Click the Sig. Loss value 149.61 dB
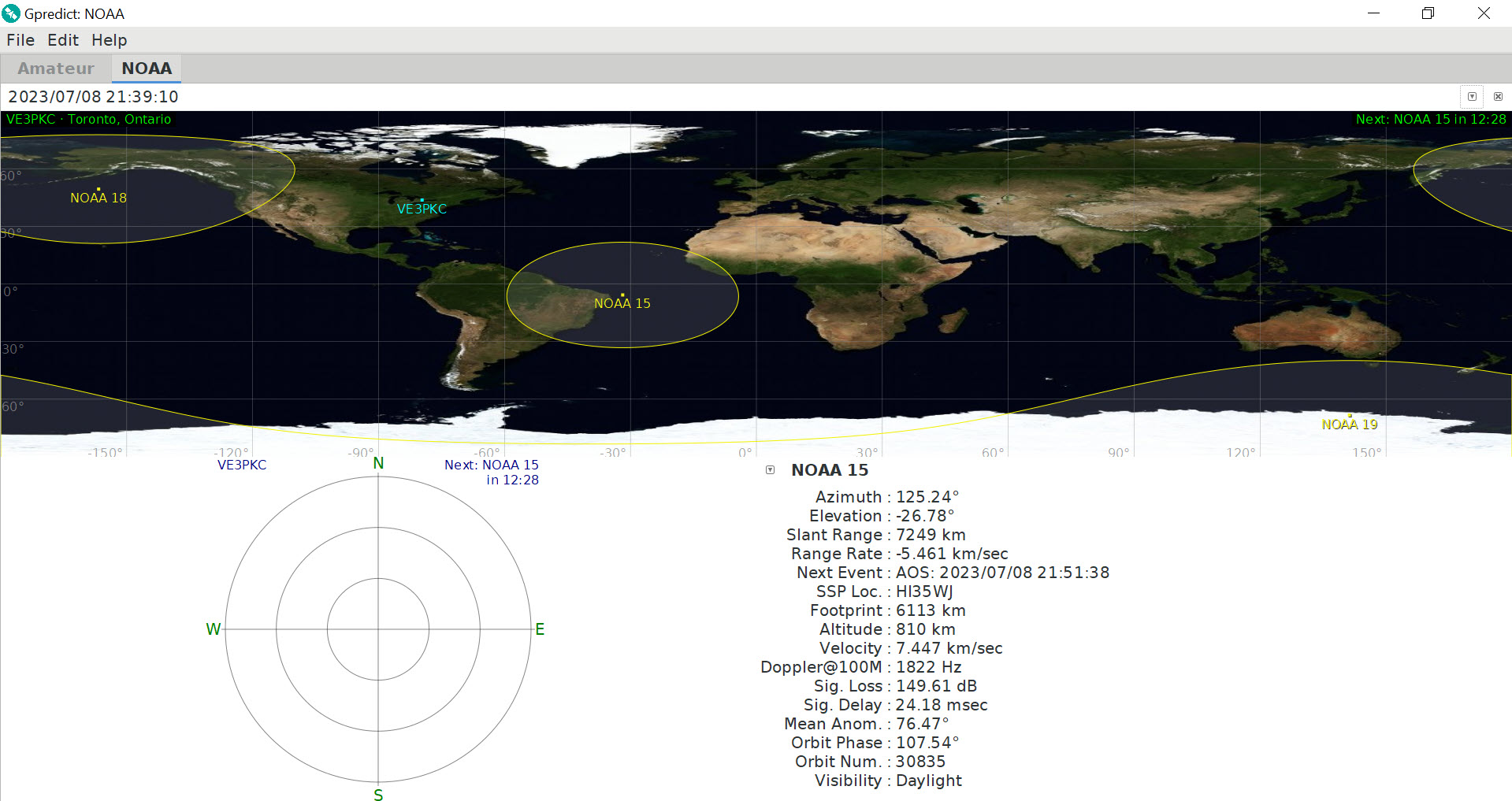Screen dimensions: 1512x801 click(937, 686)
